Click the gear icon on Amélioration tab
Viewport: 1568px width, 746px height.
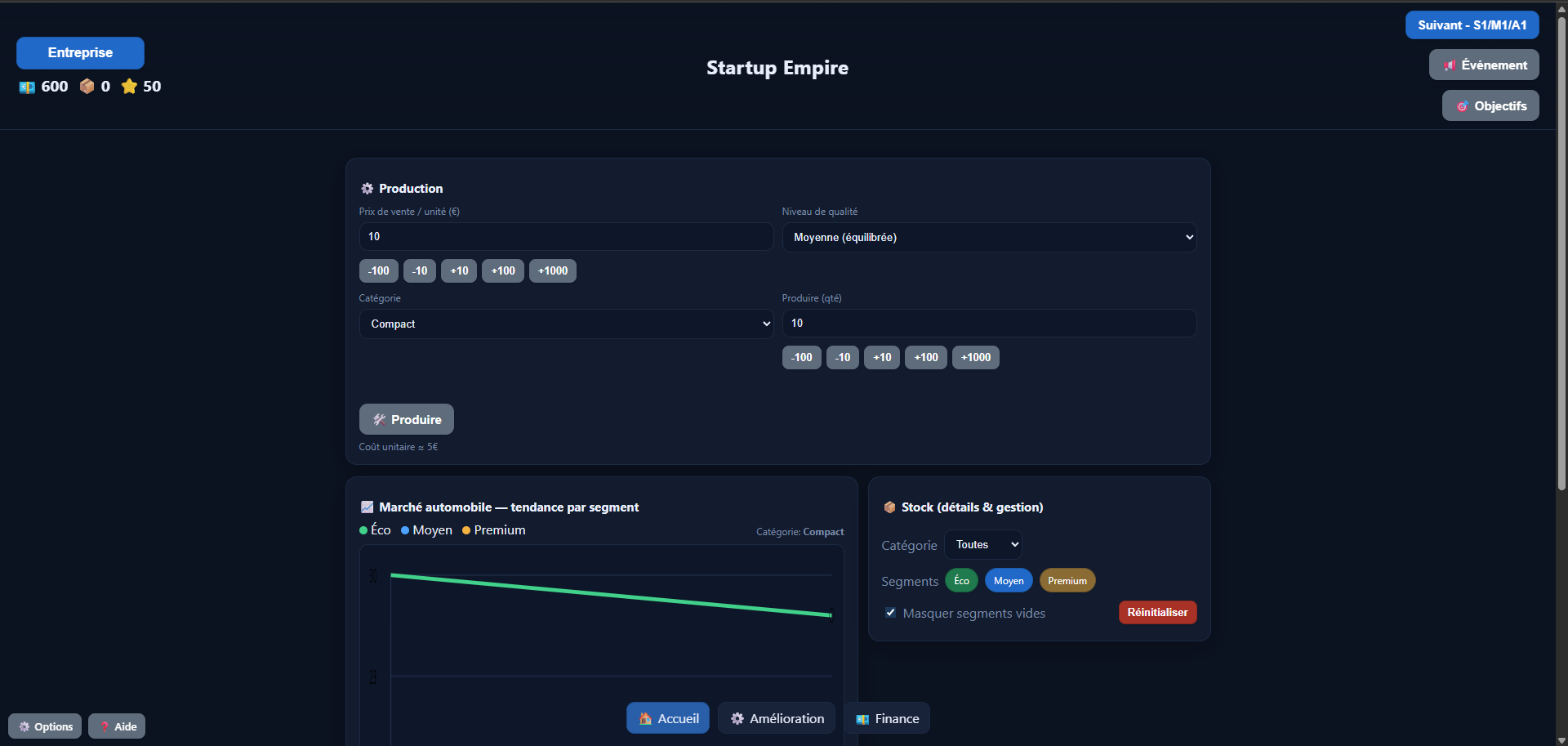(737, 719)
